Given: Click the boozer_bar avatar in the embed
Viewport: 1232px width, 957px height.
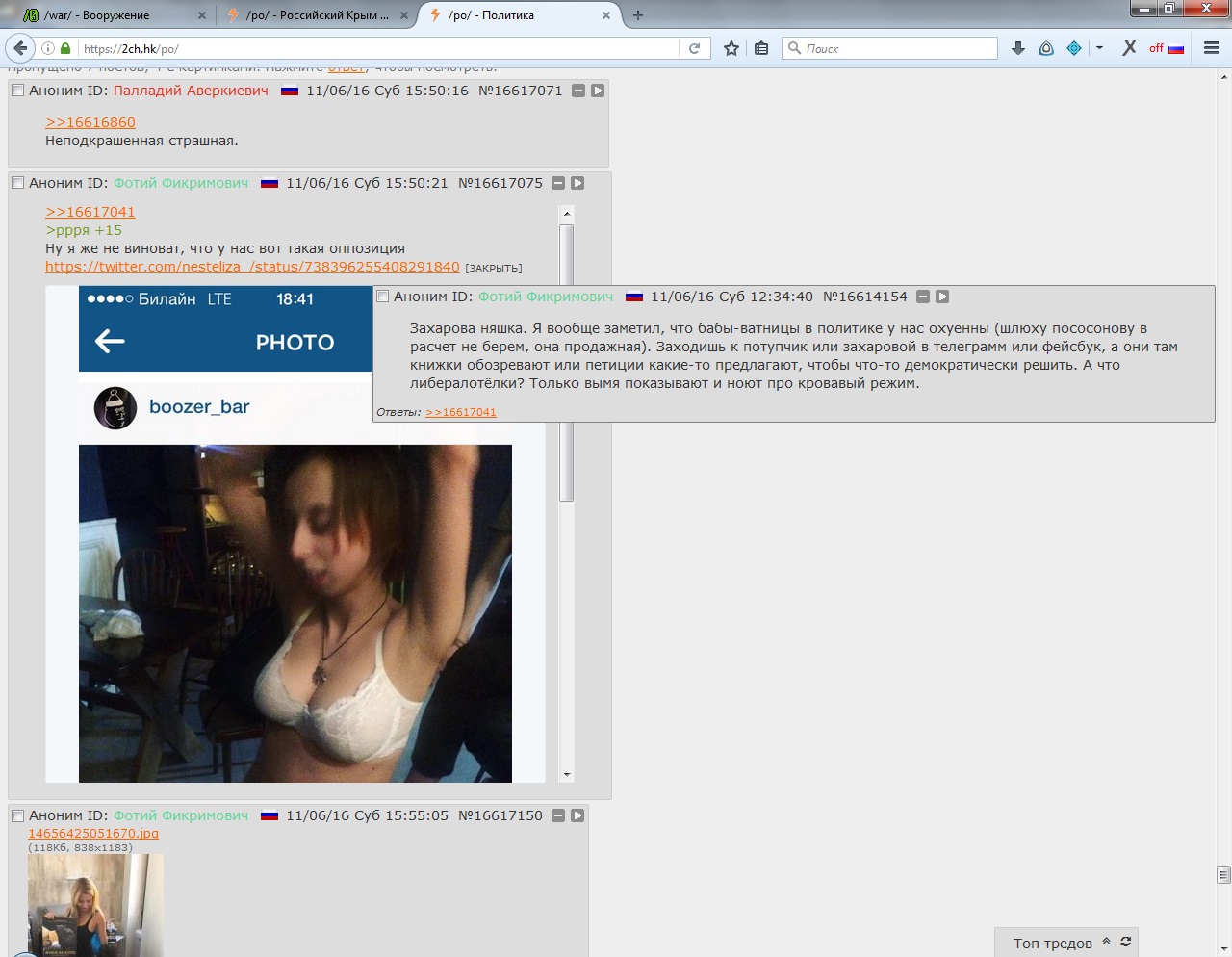Looking at the screenshot, I should [x=115, y=408].
